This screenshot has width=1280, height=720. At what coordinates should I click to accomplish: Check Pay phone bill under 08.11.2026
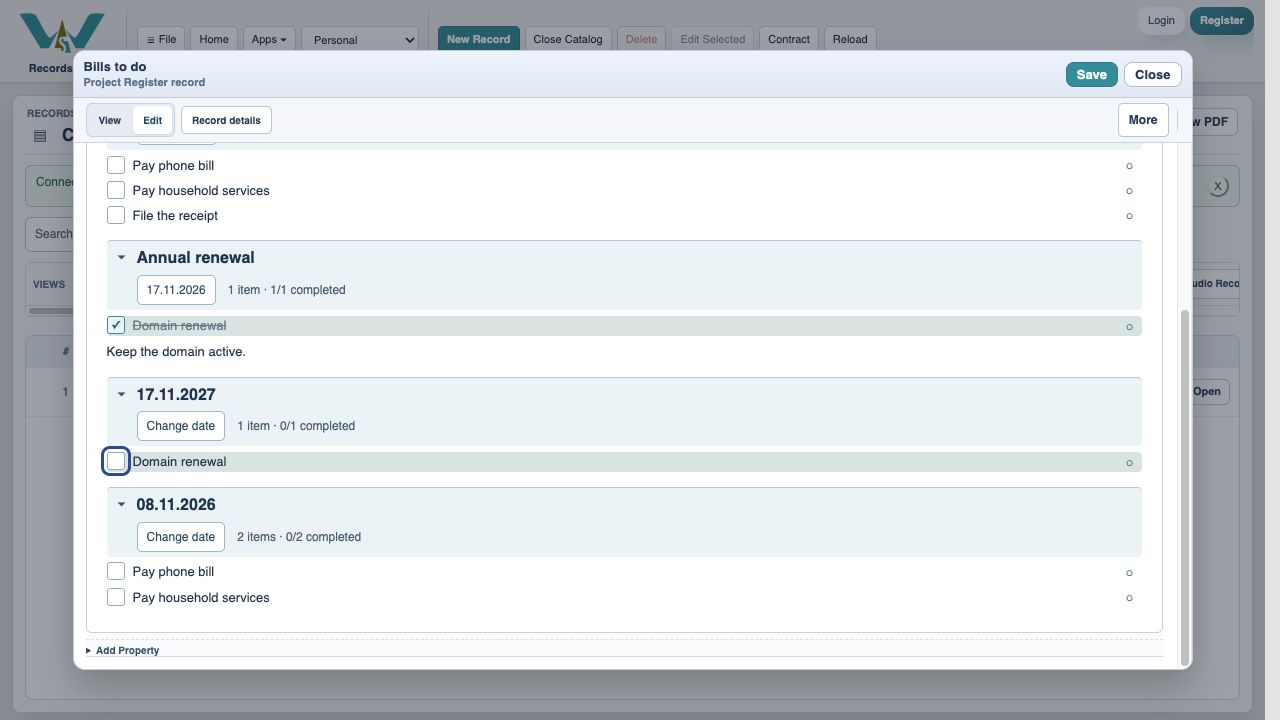pos(116,571)
